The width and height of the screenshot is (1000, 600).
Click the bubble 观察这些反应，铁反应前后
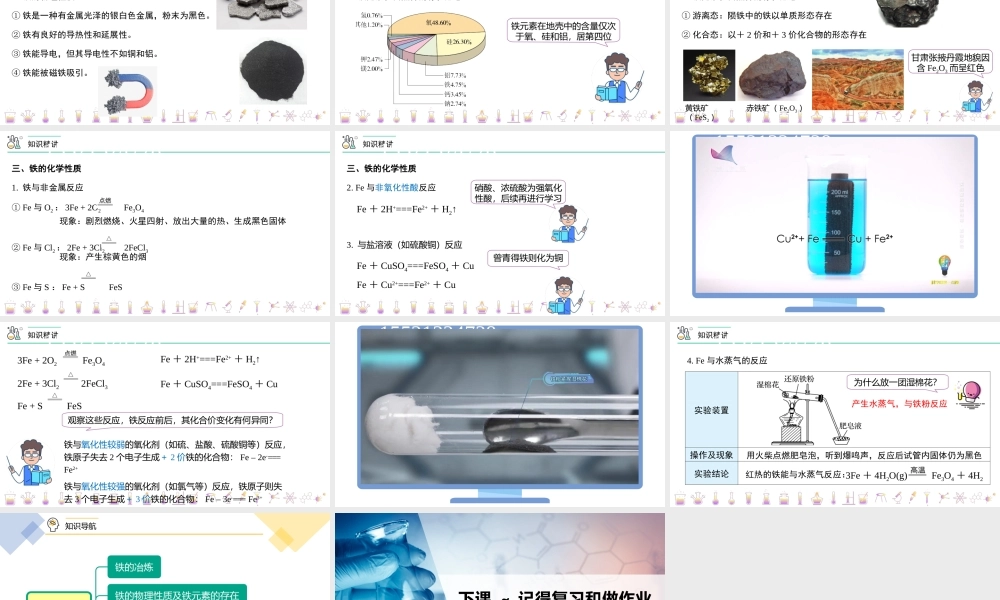click(x=171, y=420)
